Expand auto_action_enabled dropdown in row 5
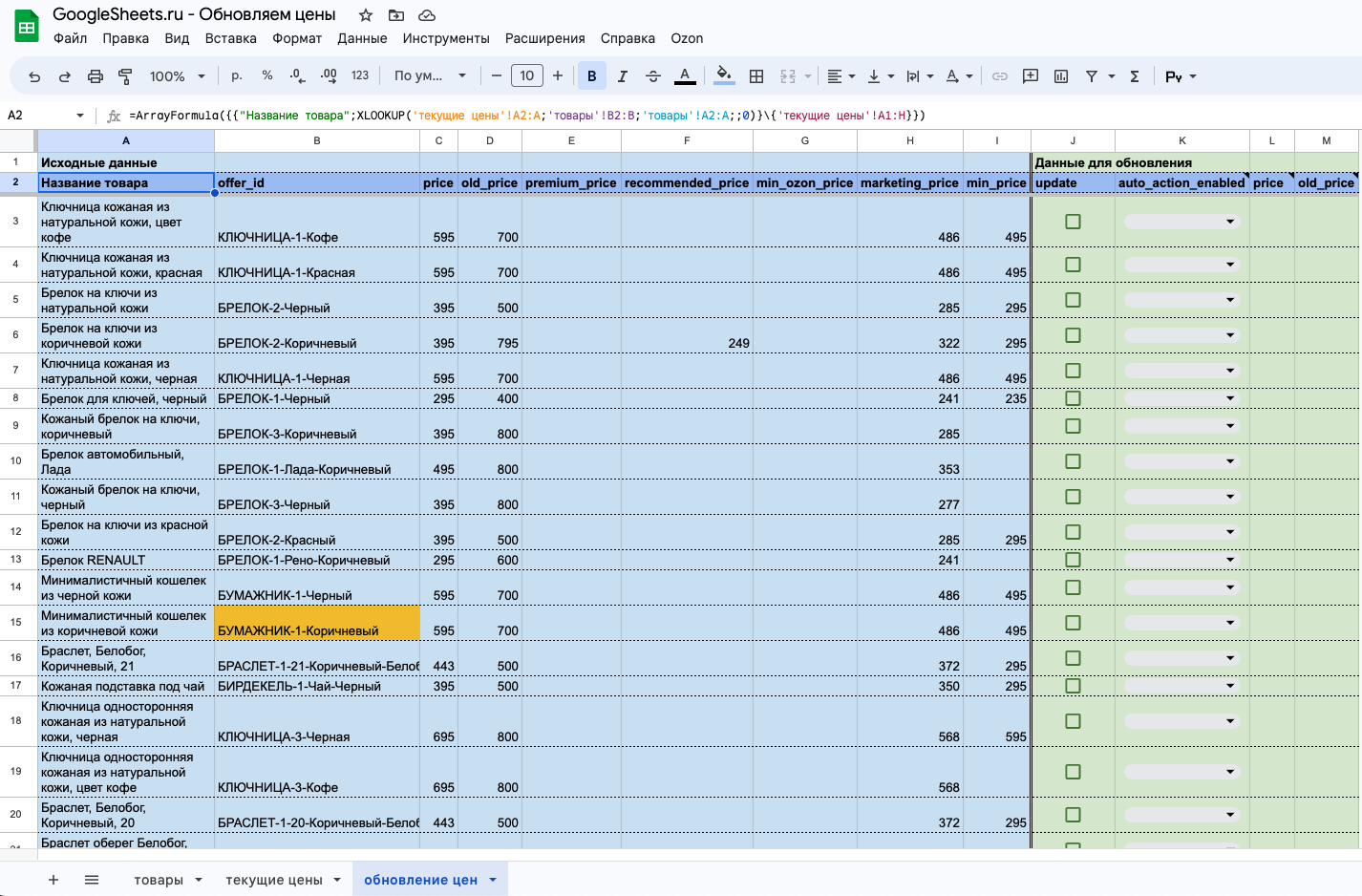The height and width of the screenshot is (896, 1362). pyautogui.click(x=1181, y=300)
